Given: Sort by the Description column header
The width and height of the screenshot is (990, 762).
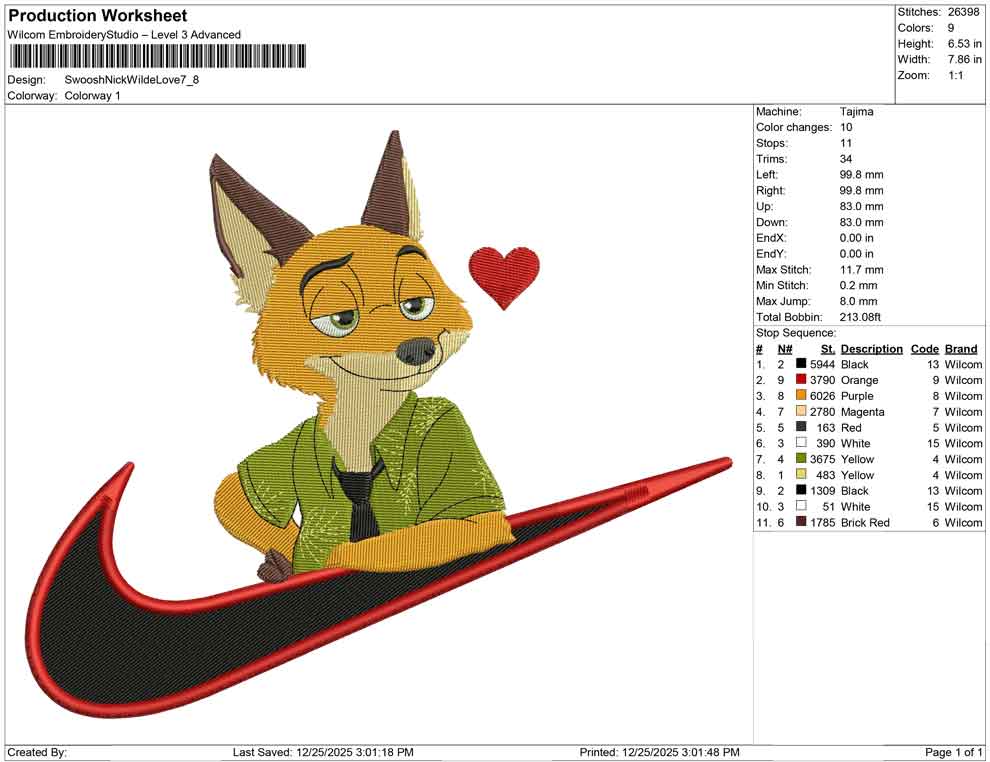Looking at the screenshot, I should [x=871, y=348].
